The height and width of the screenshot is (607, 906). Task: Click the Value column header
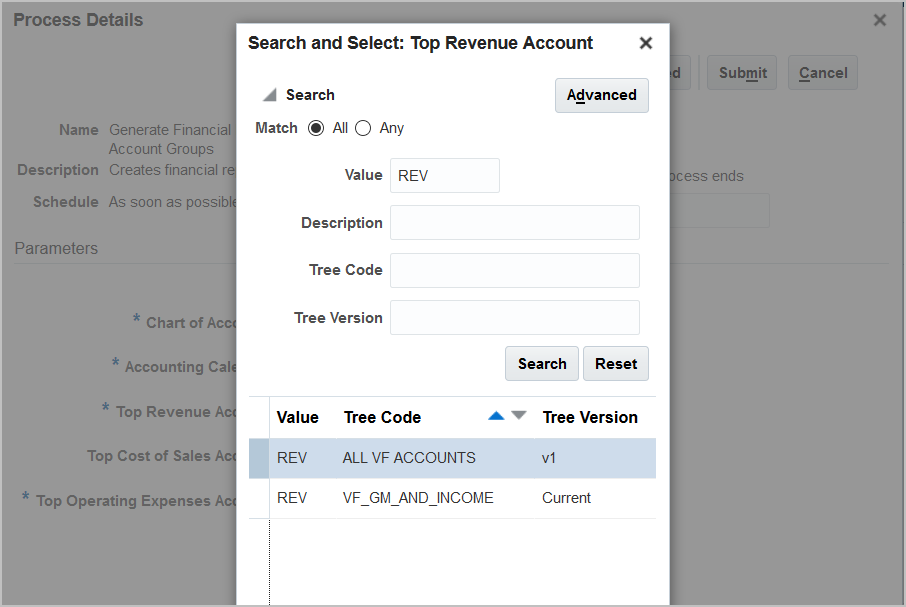tap(297, 418)
